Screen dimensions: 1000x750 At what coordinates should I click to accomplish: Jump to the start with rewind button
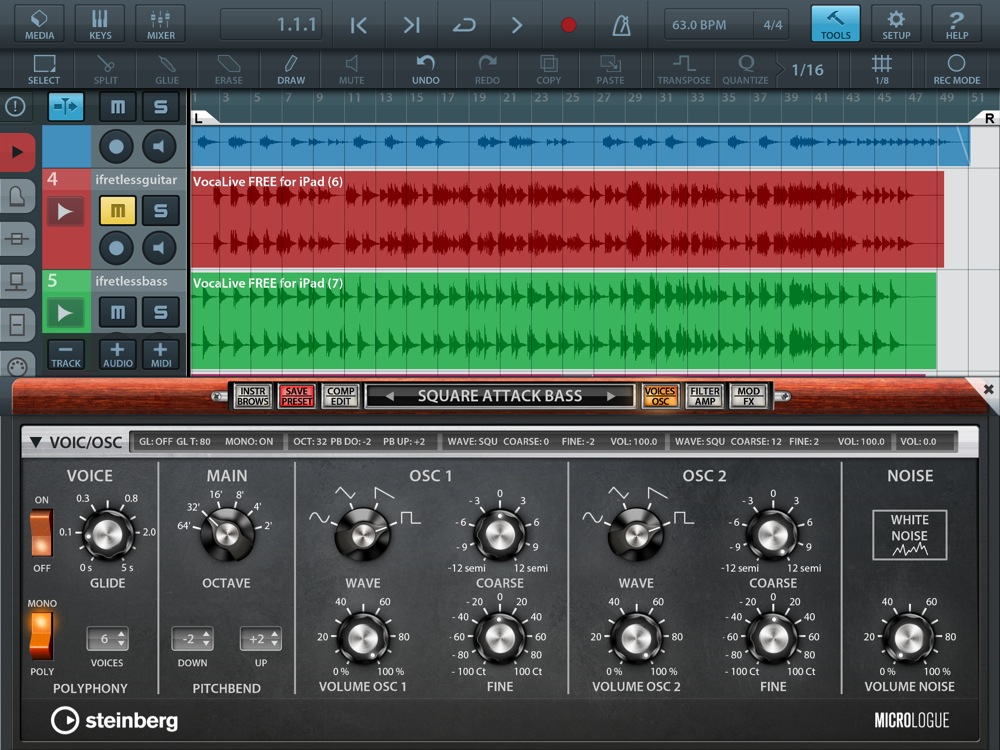[x=359, y=25]
